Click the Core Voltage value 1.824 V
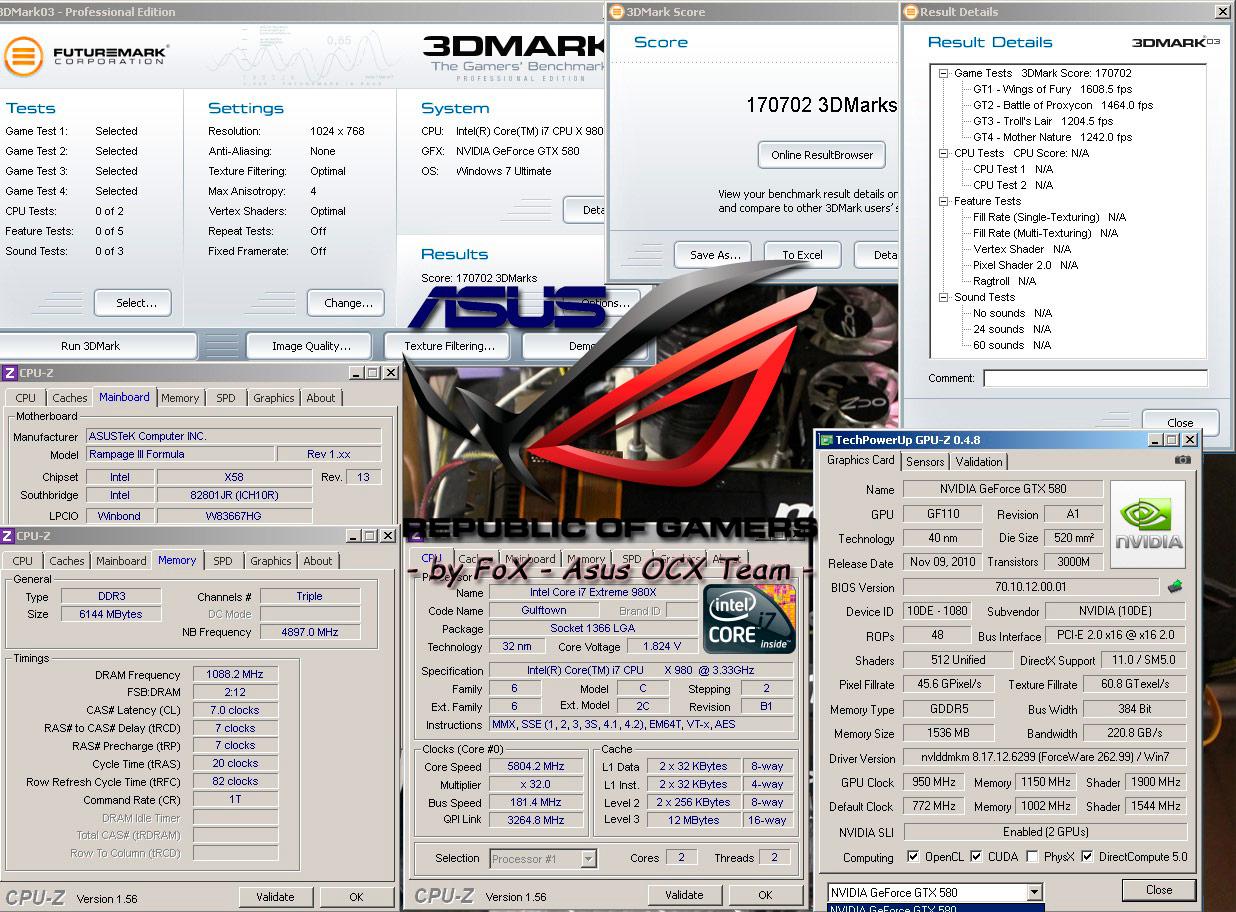This screenshot has width=1236, height=912. (x=662, y=647)
